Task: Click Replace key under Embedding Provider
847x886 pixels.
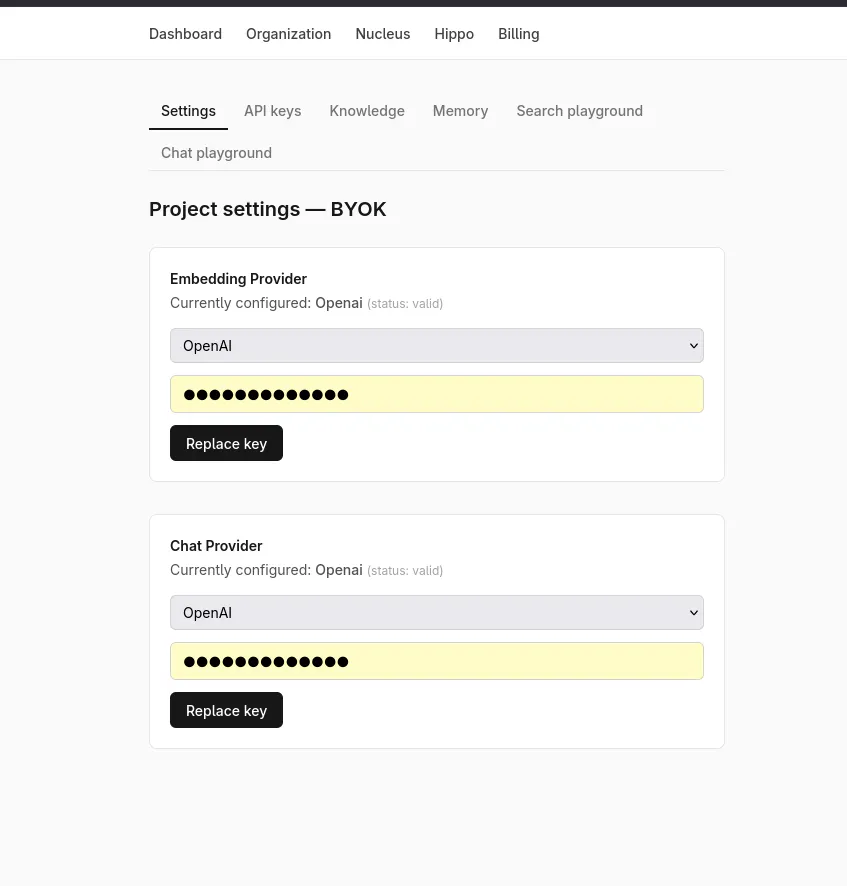Action: coord(226,443)
